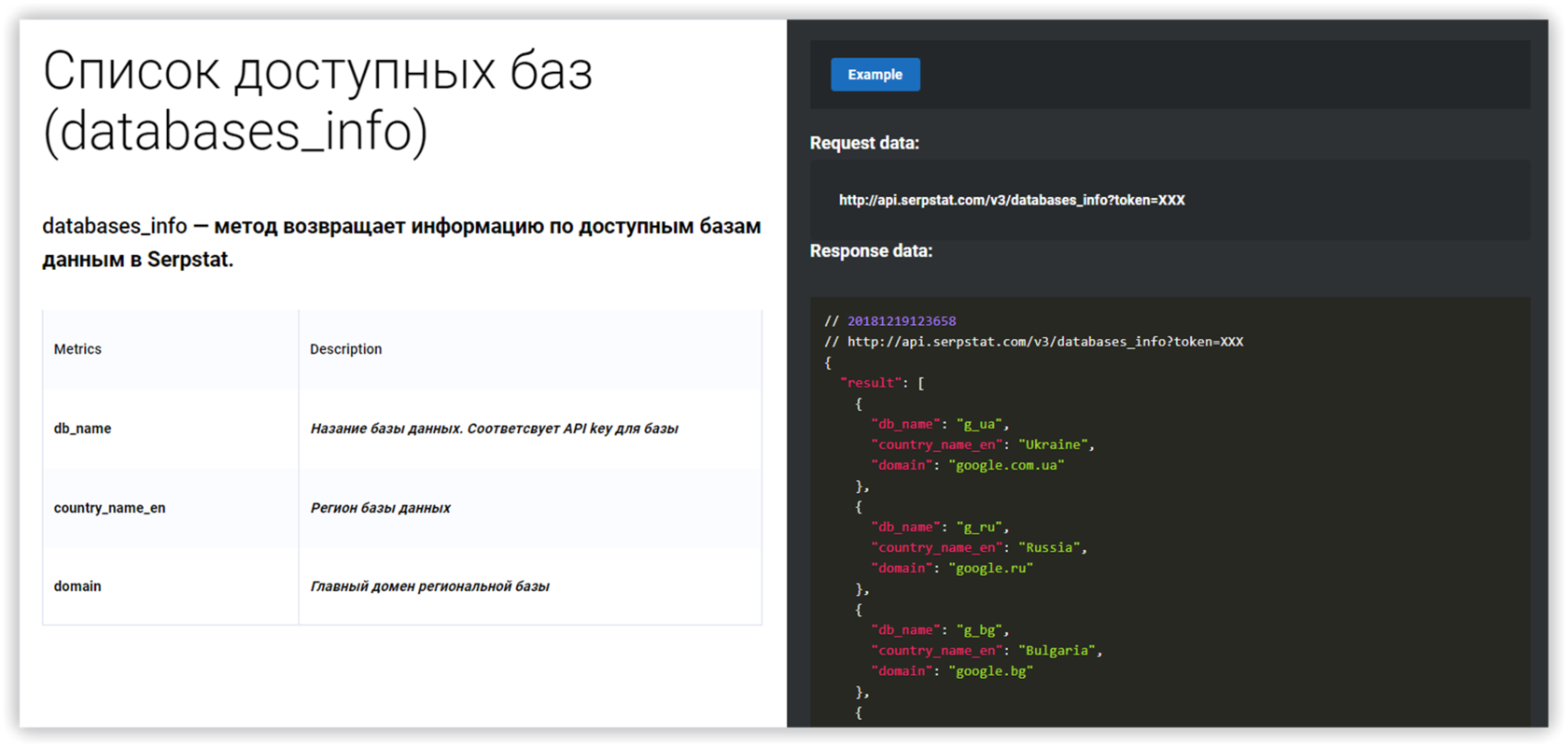Click the blue Example button
The image size is (1568, 747).
click(875, 75)
